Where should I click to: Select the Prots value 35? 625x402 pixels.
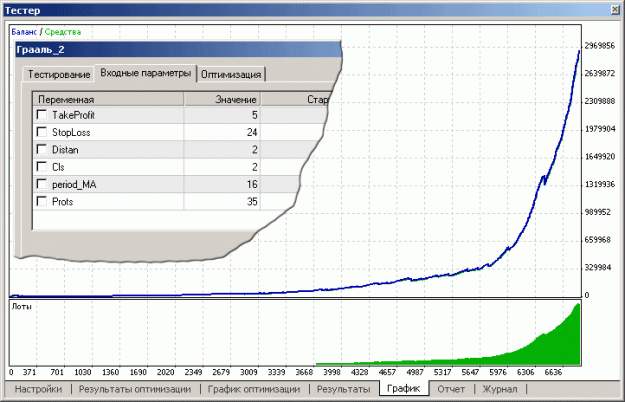coord(252,202)
